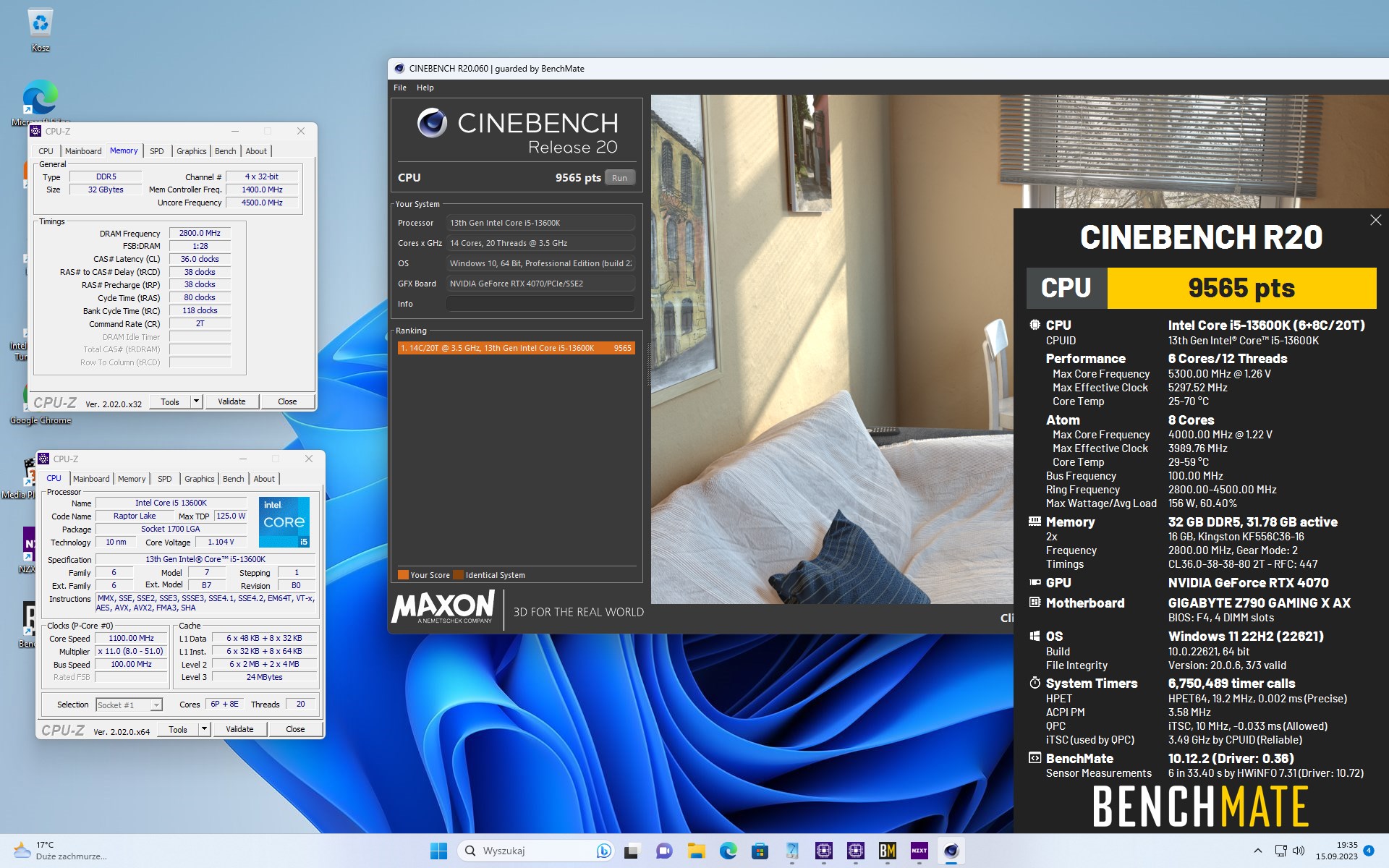Open the Bench tab in lower CPU-Z window
This screenshot has height=868, width=1389.
[x=234, y=479]
